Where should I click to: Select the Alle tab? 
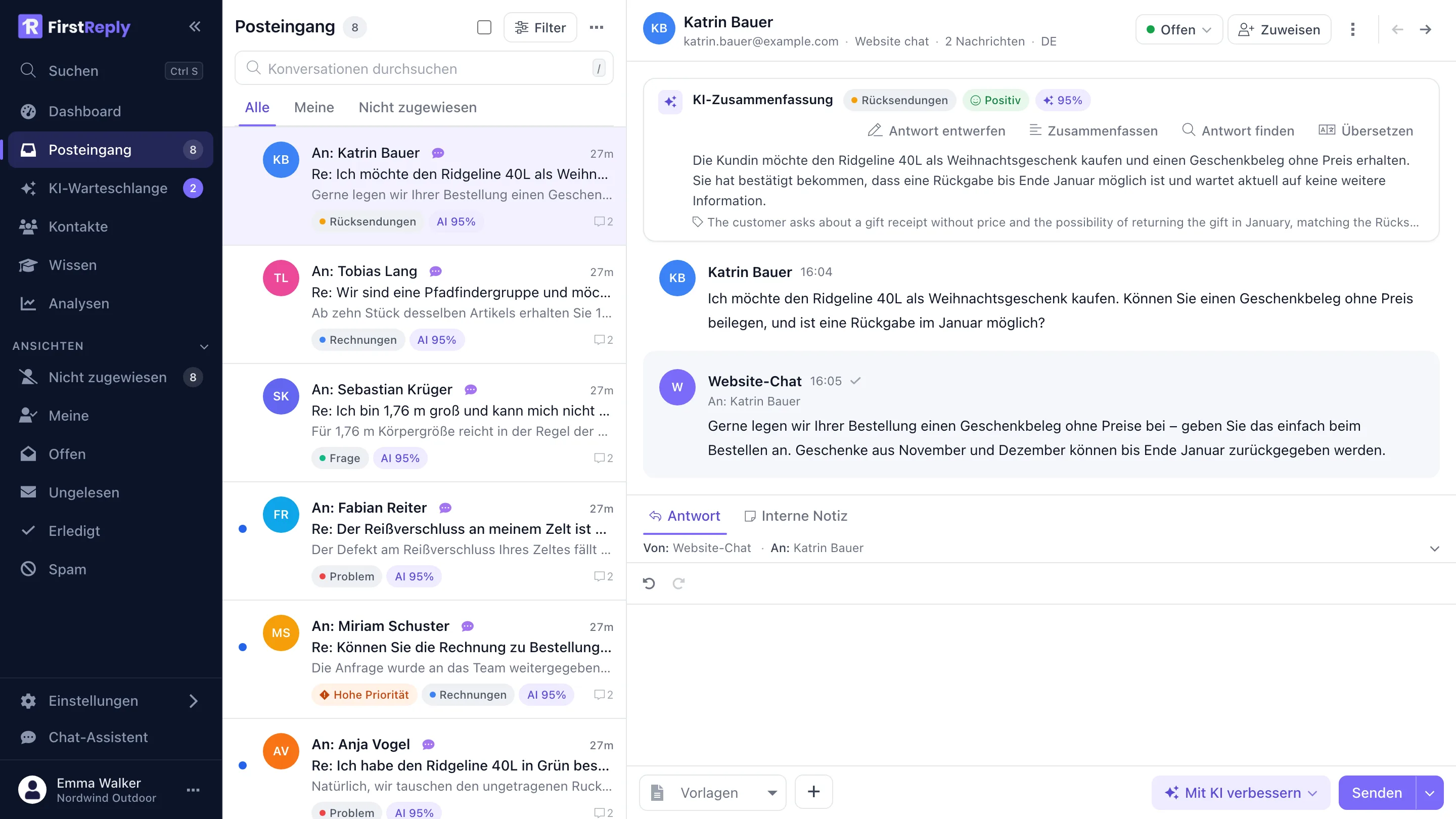pos(257,107)
